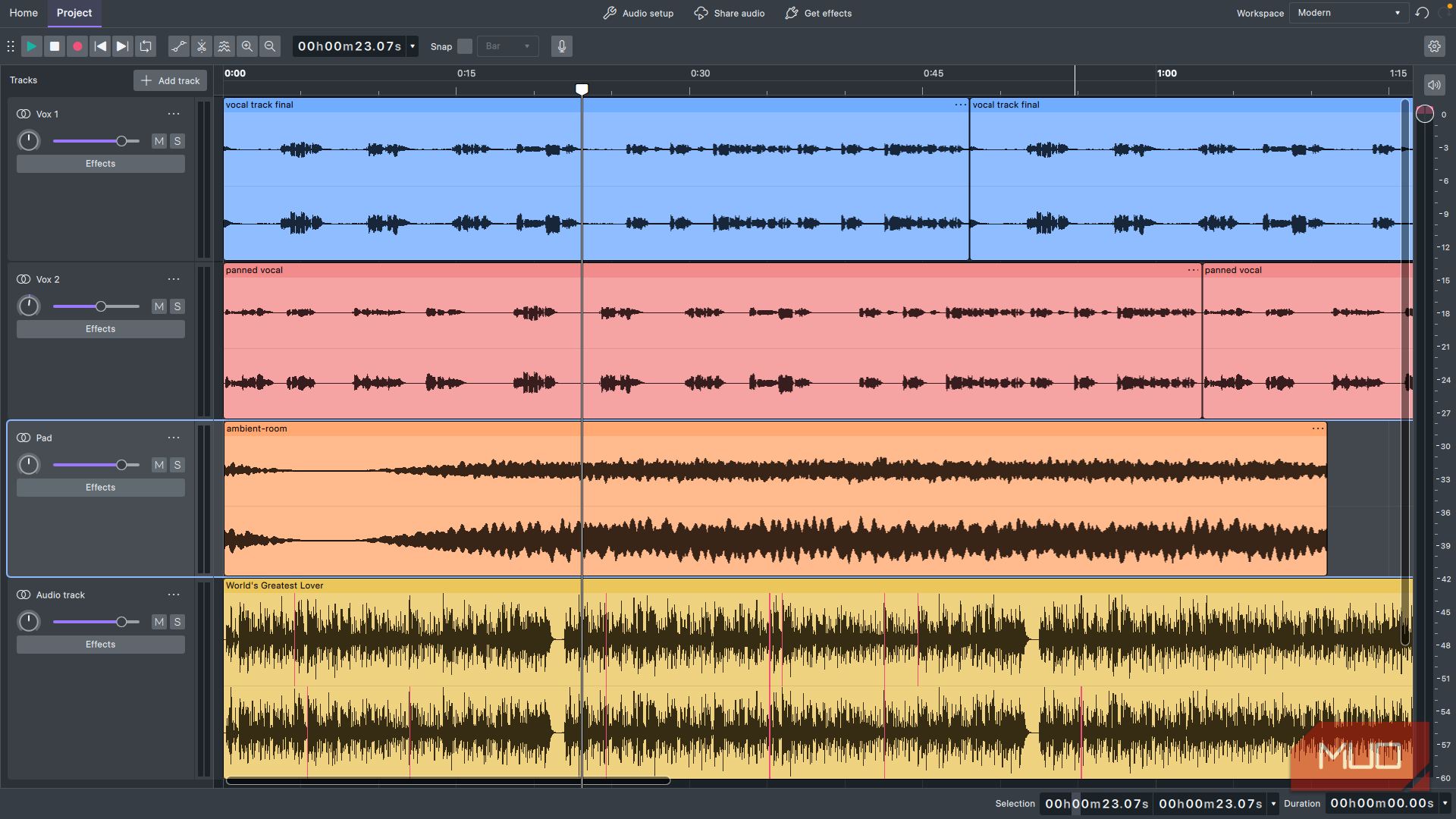The height and width of the screenshot is (819, 1456).
Task: Mute the Audio track
Action: (x=159, y=622)
